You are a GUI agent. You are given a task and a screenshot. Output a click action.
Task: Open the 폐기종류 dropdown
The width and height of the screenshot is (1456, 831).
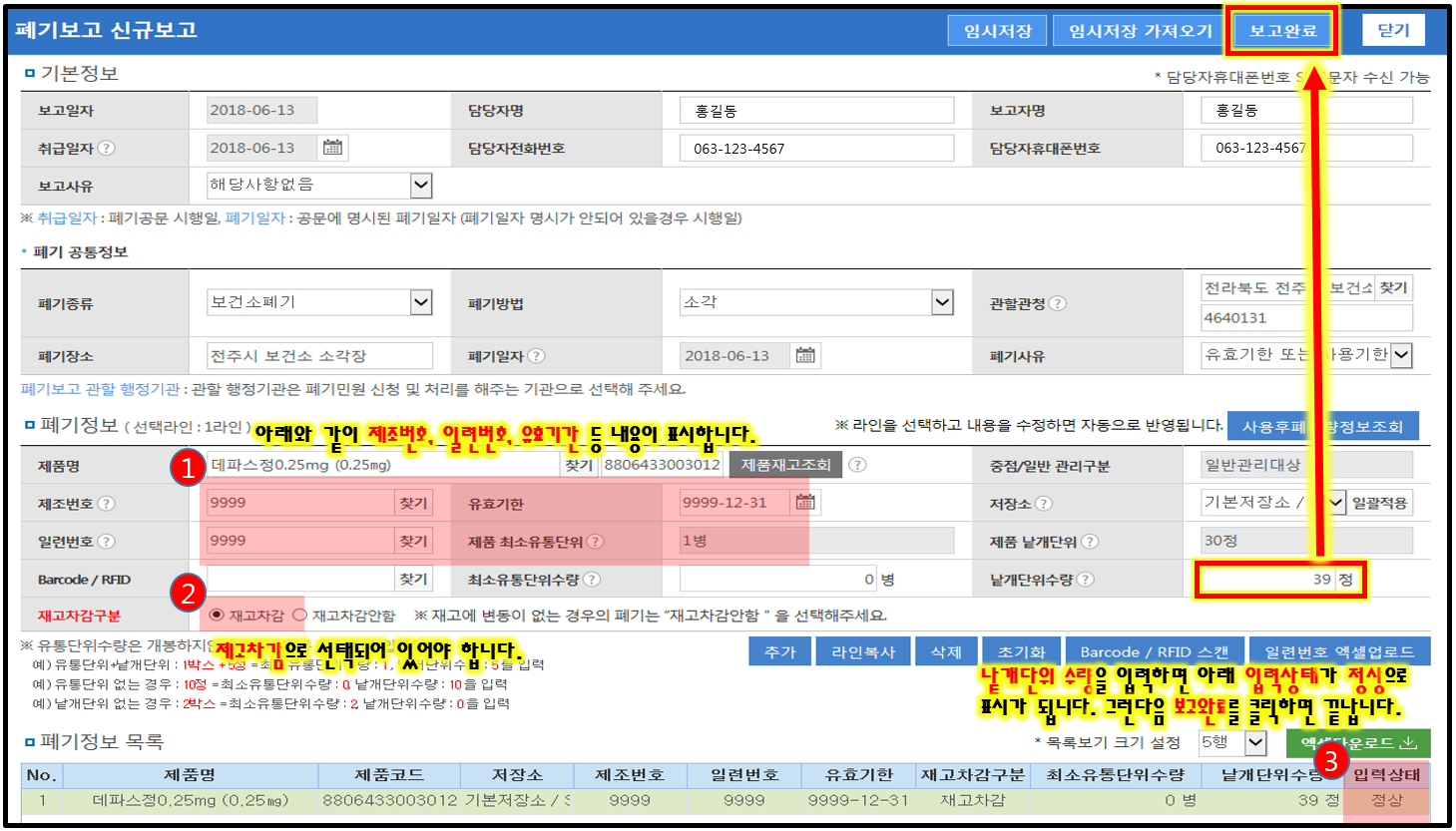(x=421, y=302)
